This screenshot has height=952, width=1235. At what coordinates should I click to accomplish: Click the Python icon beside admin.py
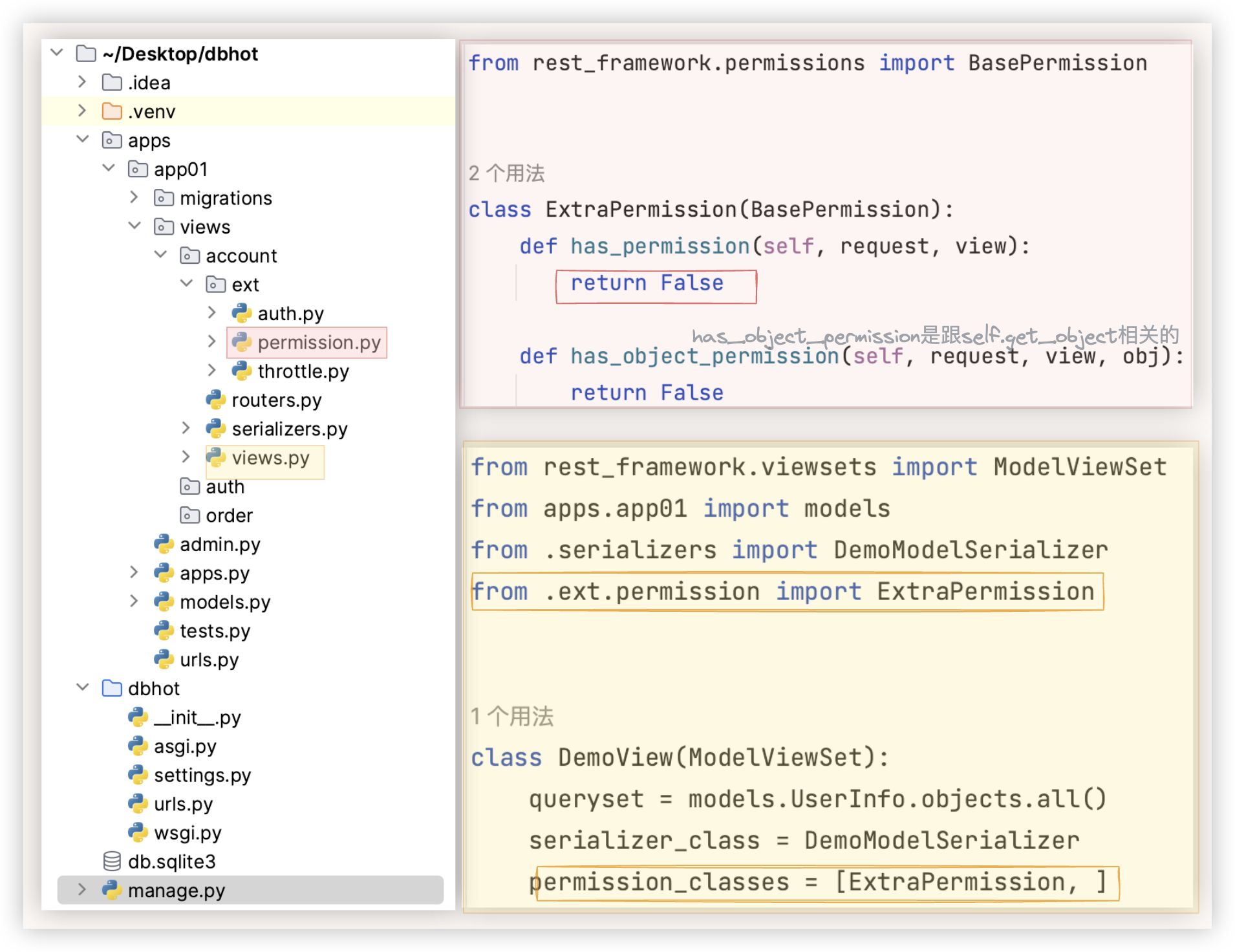[164, 544]
